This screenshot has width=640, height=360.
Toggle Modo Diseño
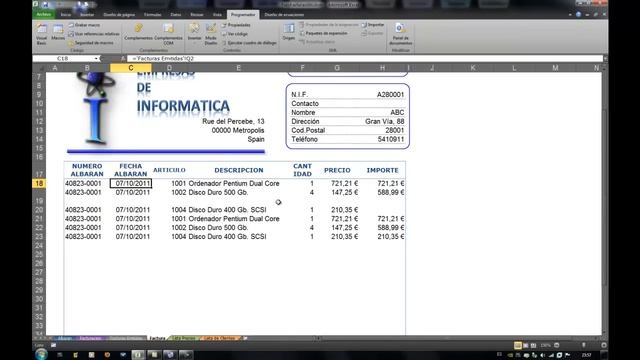coord(211,34)
